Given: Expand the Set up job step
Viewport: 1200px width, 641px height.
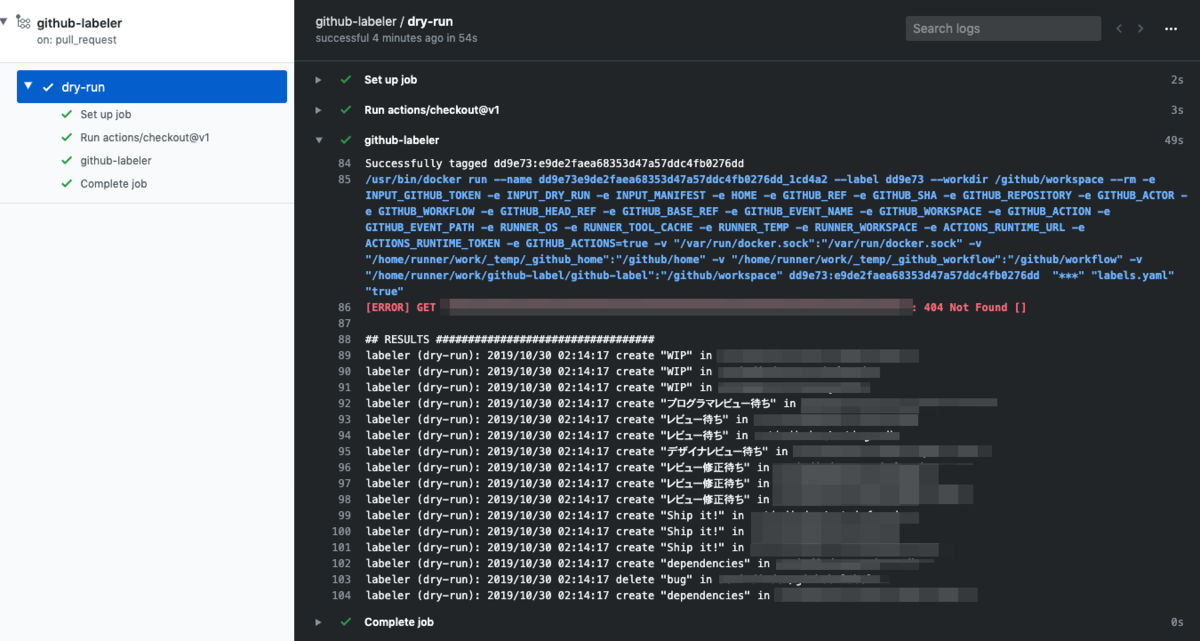Looking at the screenshot, I should click(x=318, y=79).
